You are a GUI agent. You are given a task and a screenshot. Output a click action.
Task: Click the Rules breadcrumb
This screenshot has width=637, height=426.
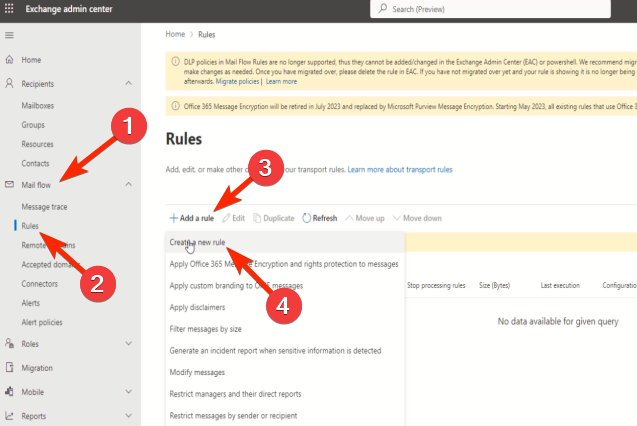pyautogui.click(x=206, y=35)
